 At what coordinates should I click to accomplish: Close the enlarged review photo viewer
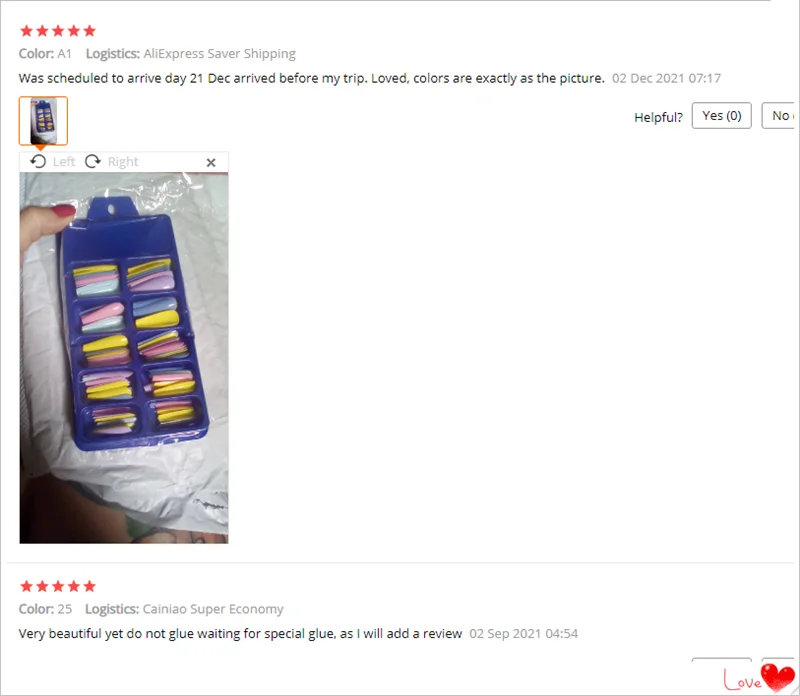(x=211, y=162)
